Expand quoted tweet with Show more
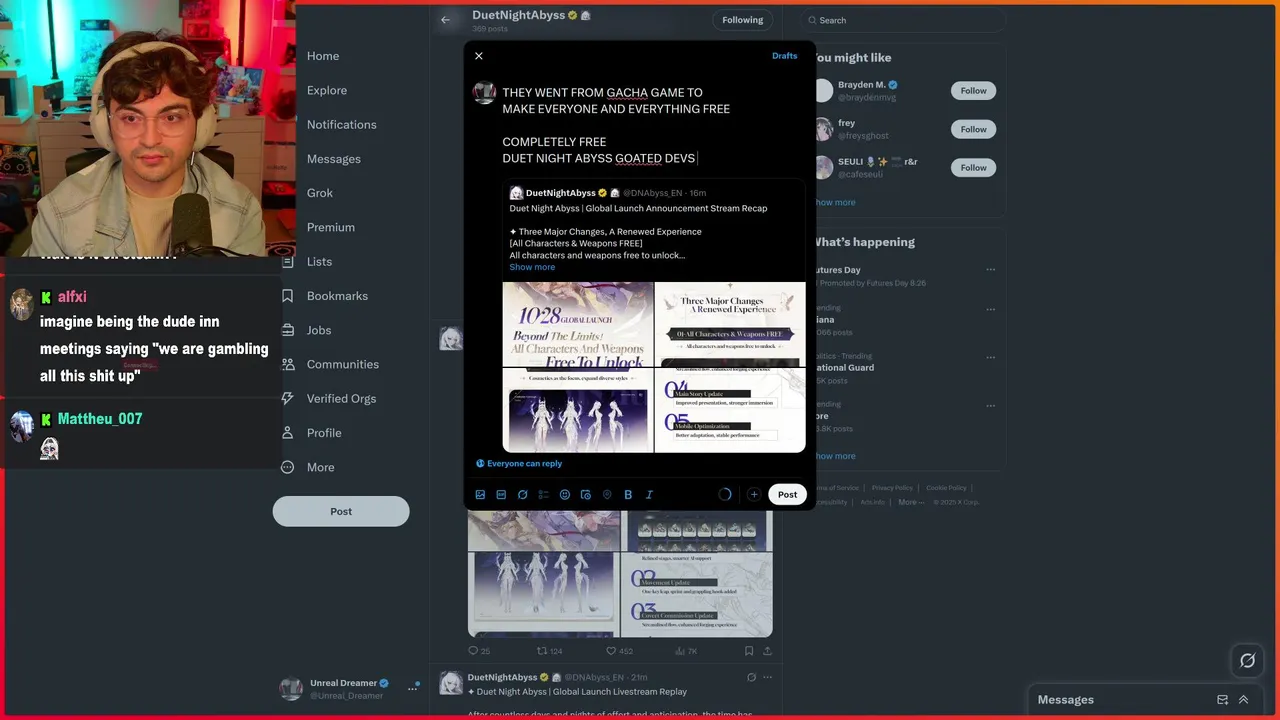 (x=532, y=267)
